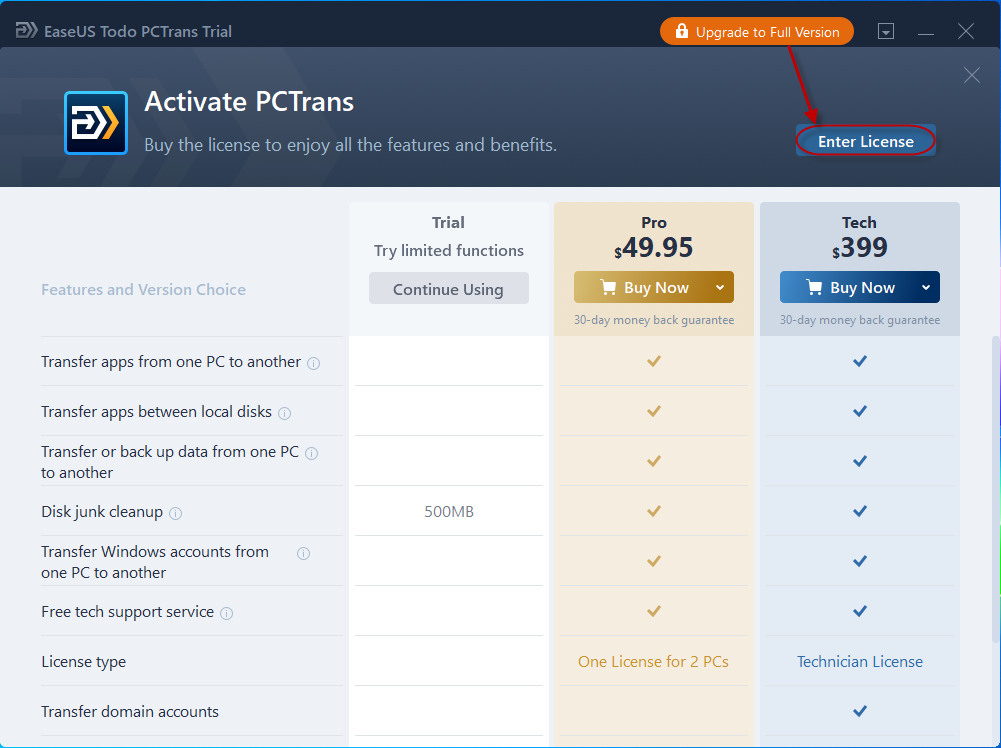Image resolution: width=1001 pixels, height=748 pixels.
Task: Click info icon beside Transfer Windows accounts
Action: [303, 553]
